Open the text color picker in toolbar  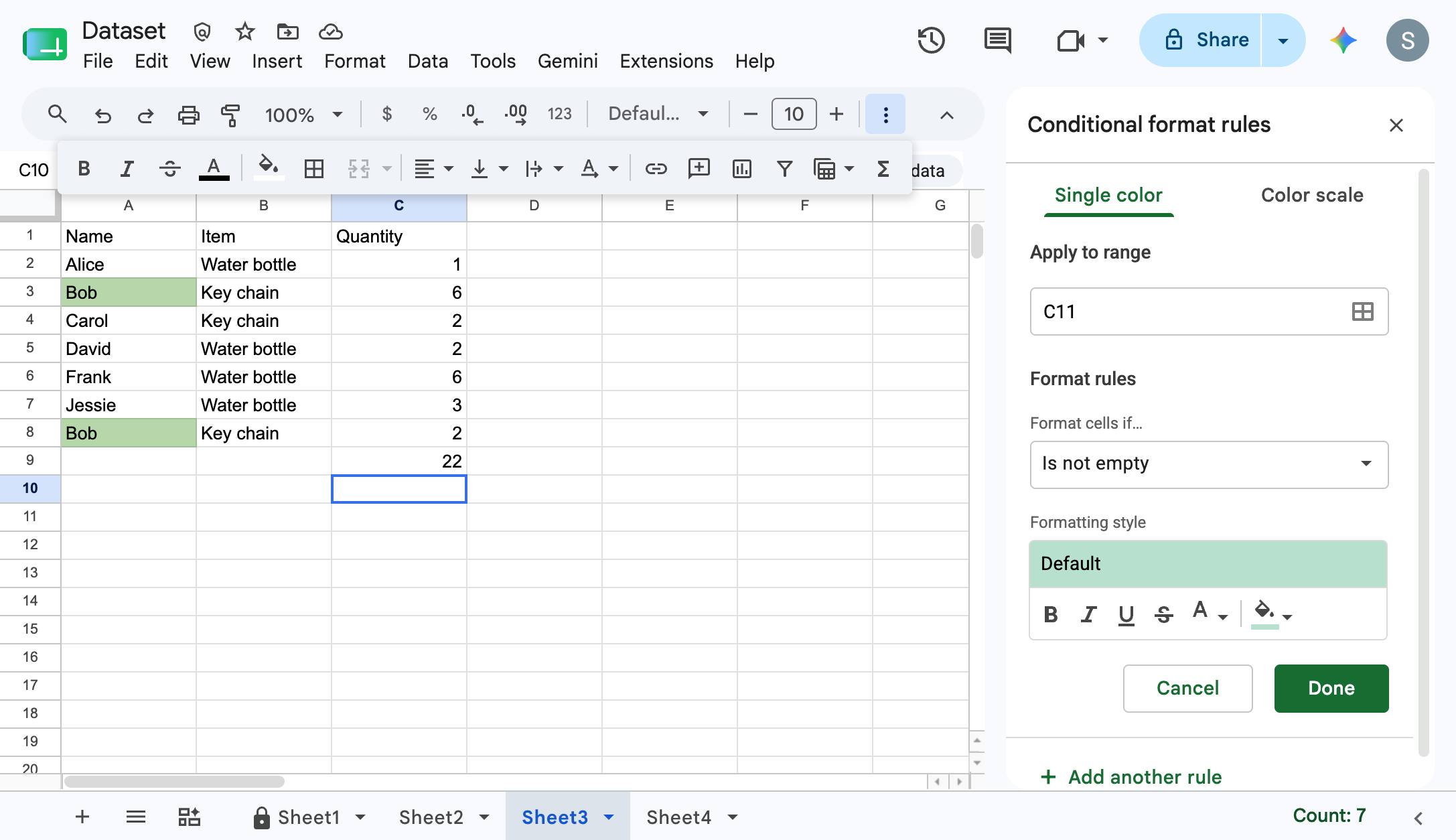[214, 169]
